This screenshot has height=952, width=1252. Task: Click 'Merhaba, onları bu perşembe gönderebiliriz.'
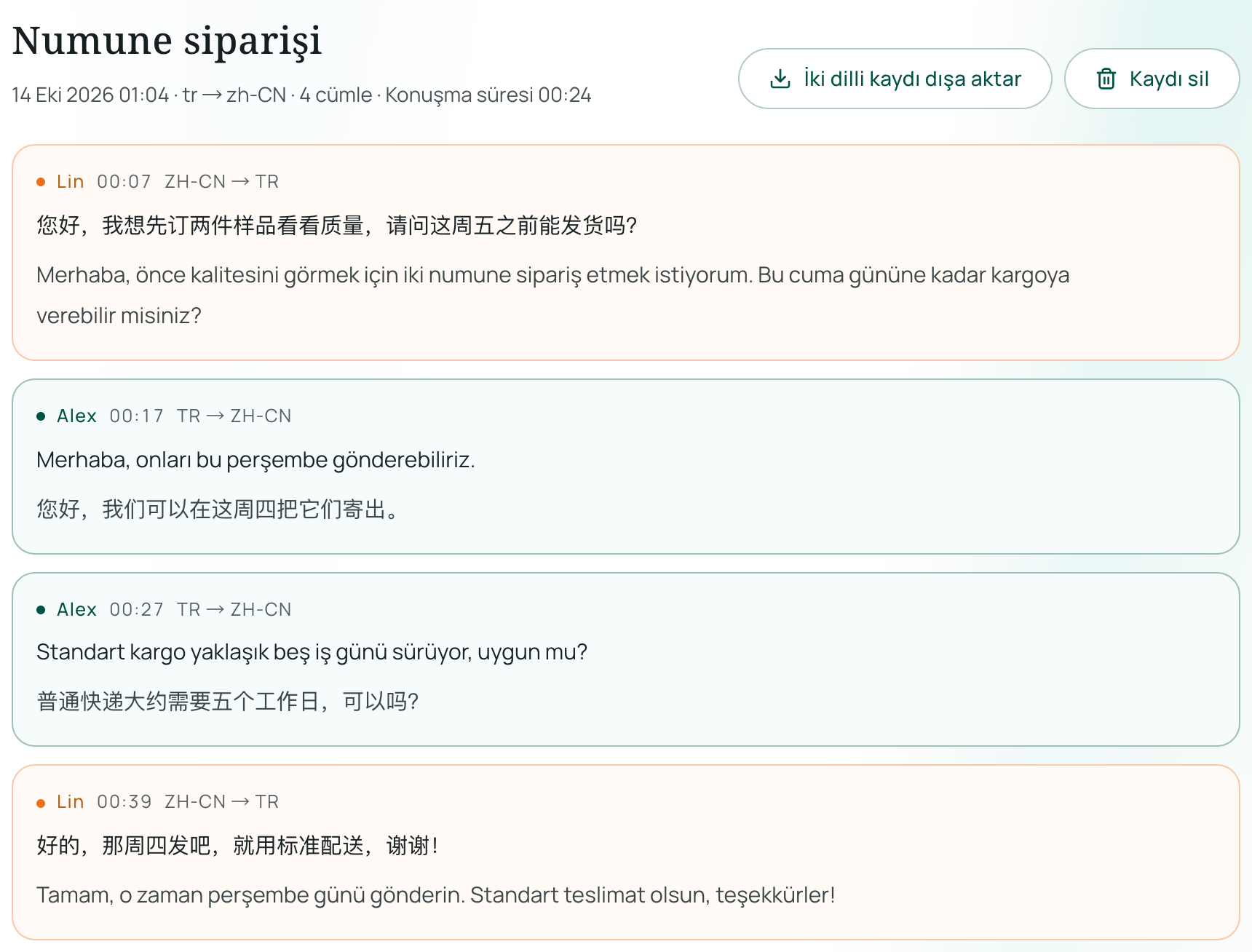coord(255,460)
